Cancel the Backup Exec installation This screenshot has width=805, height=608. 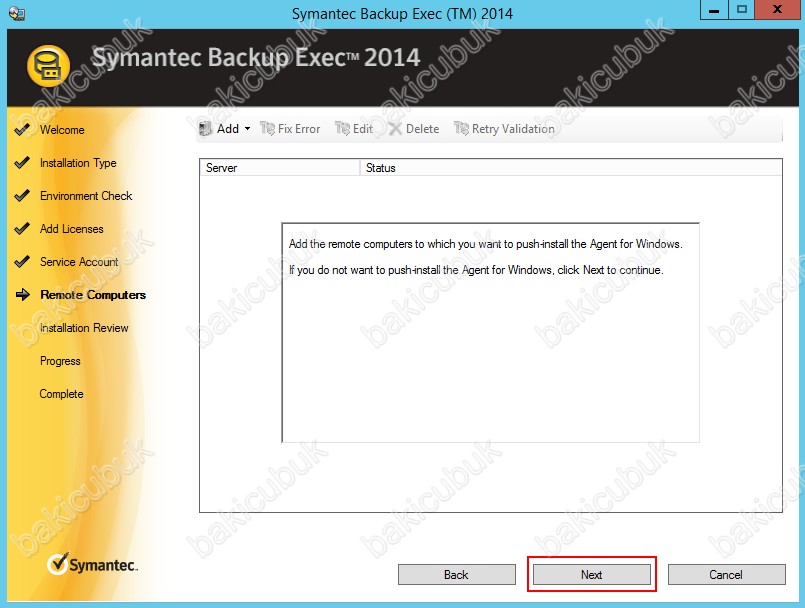(726, 575)
